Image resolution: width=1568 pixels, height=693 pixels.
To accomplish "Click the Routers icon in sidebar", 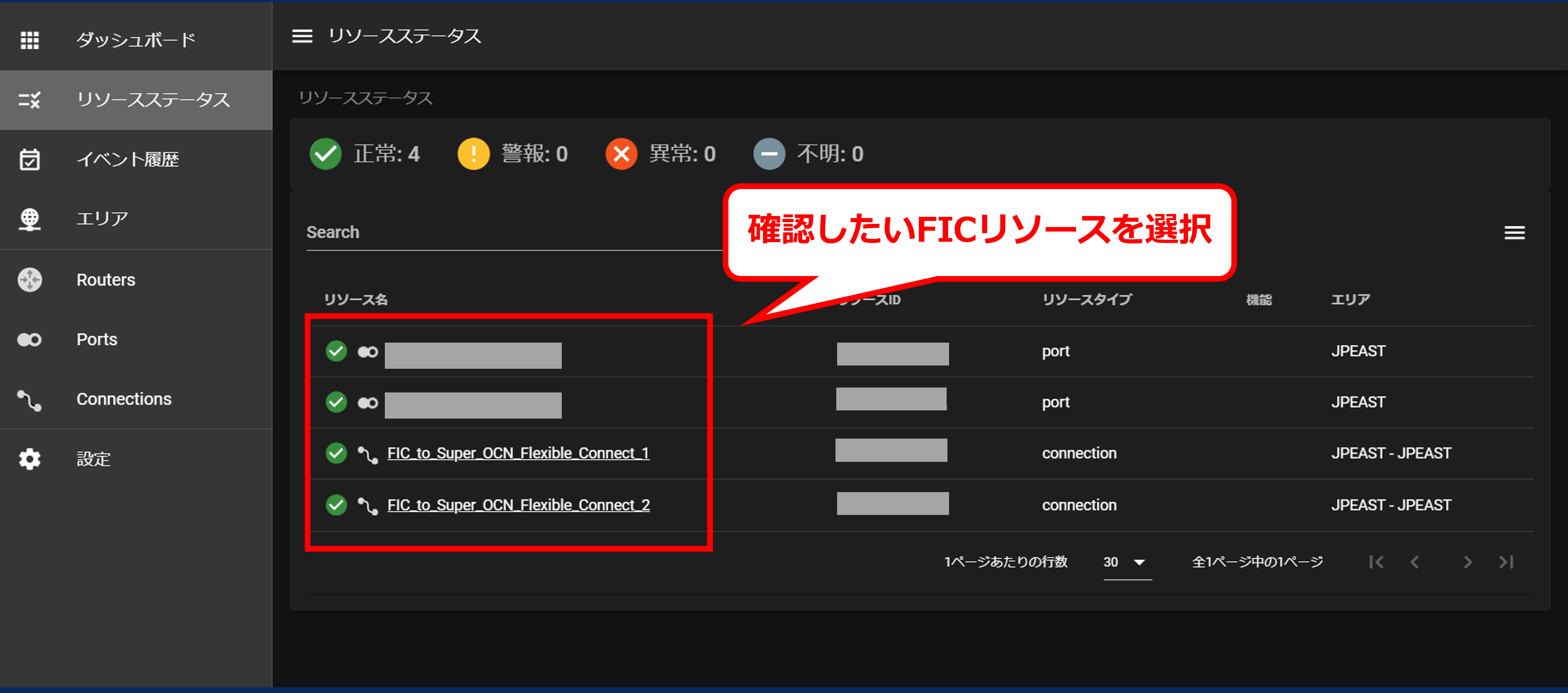I will click(29, 280).
